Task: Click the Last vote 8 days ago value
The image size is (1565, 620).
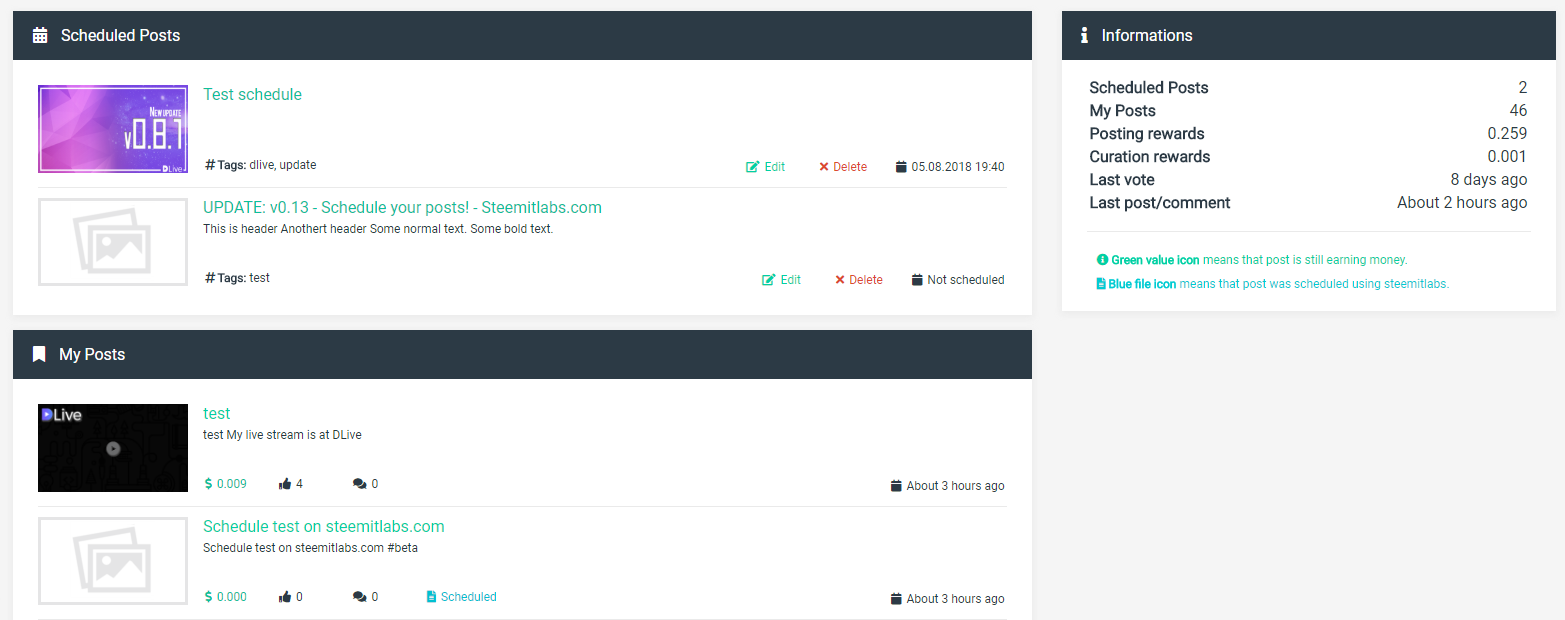Action: pyautogui.click(x=1489, y=180)
